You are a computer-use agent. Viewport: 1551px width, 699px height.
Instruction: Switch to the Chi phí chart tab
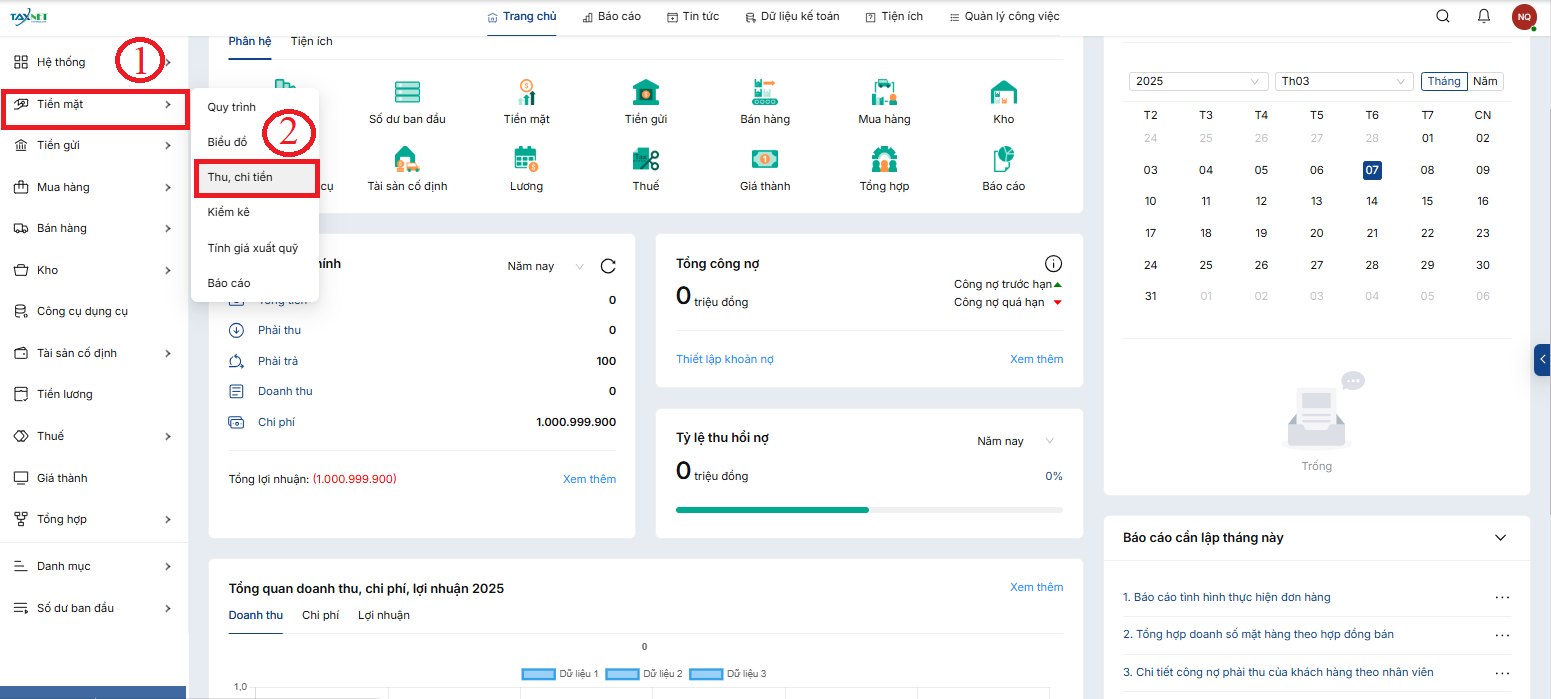pyautogui.click(x=320, y=615)
